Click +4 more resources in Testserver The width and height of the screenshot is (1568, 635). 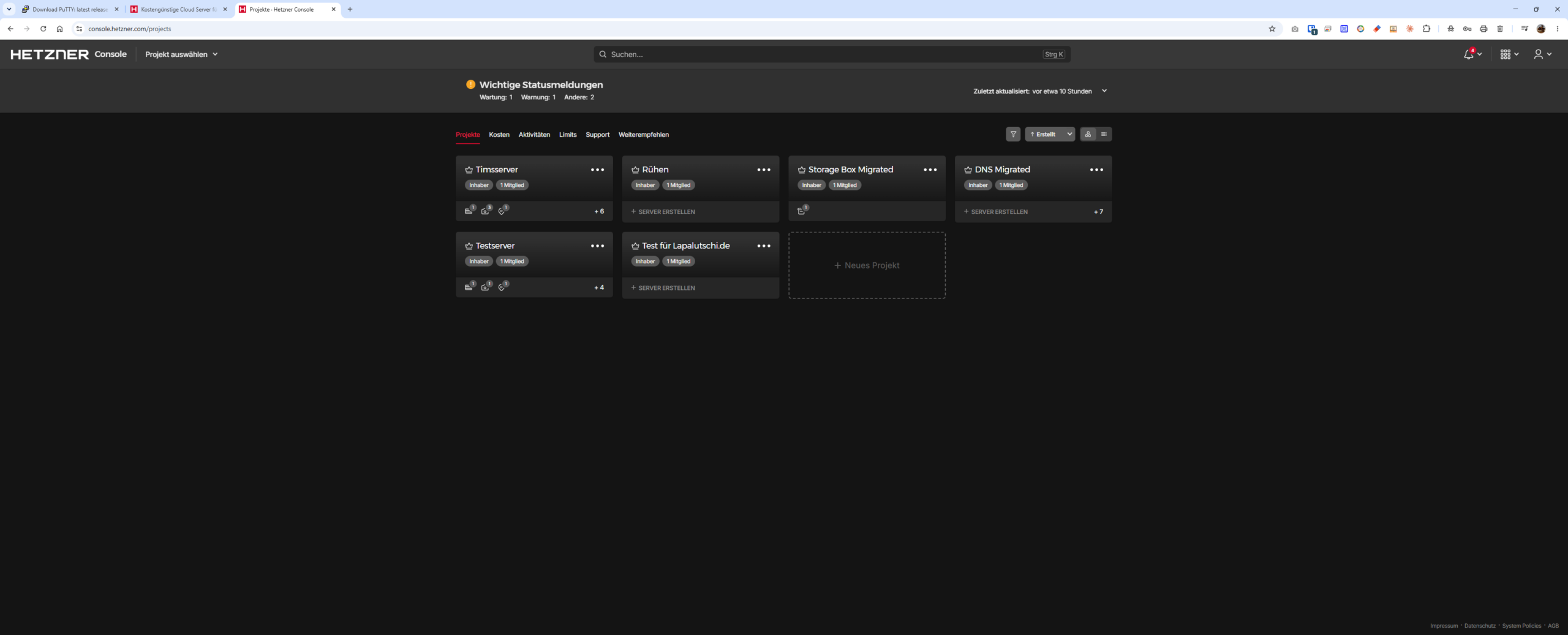599,287
